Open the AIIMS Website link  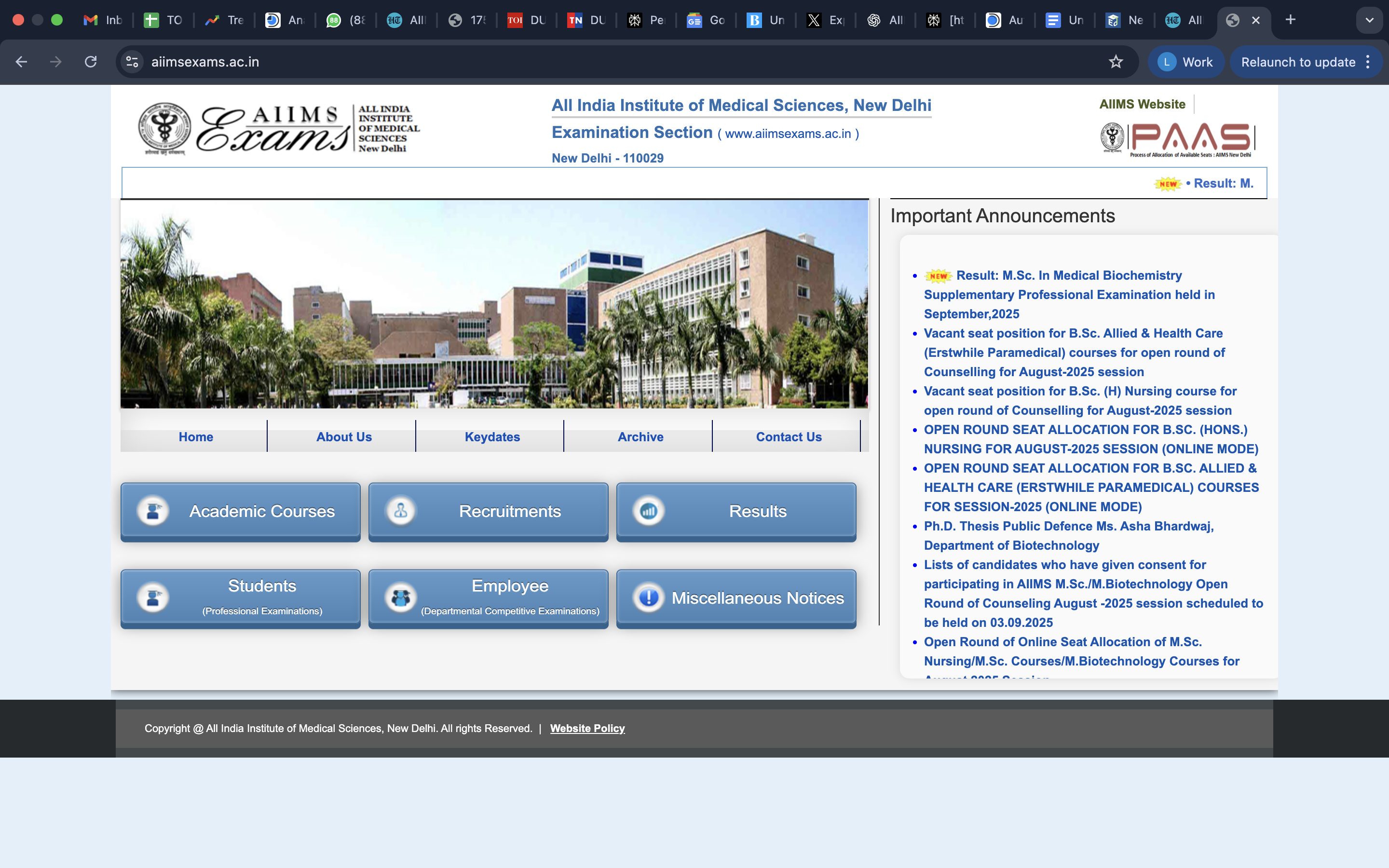[1142, 105]
